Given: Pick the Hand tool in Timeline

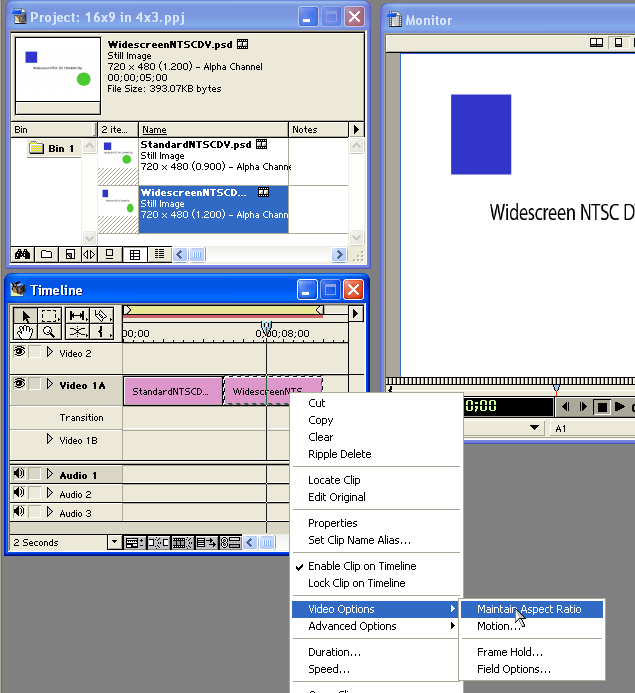Looking at the screenshot, I should [23, 331].
